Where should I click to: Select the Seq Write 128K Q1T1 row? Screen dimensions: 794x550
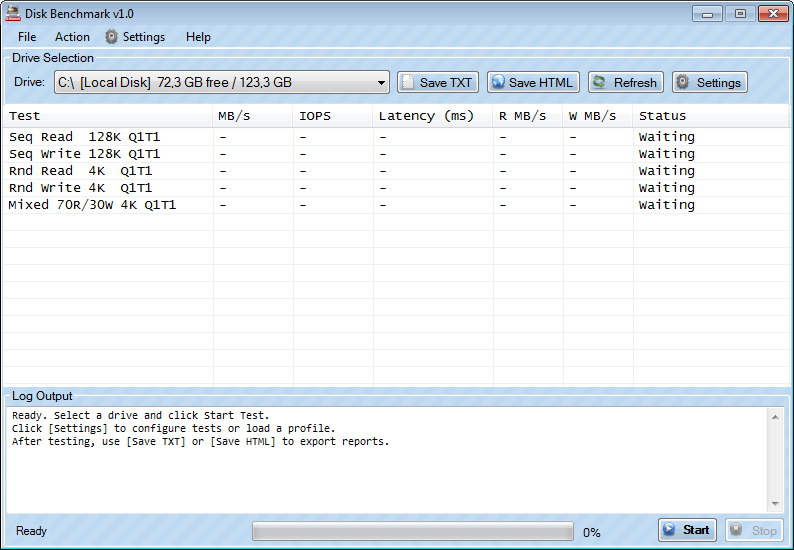coord(396,154)
